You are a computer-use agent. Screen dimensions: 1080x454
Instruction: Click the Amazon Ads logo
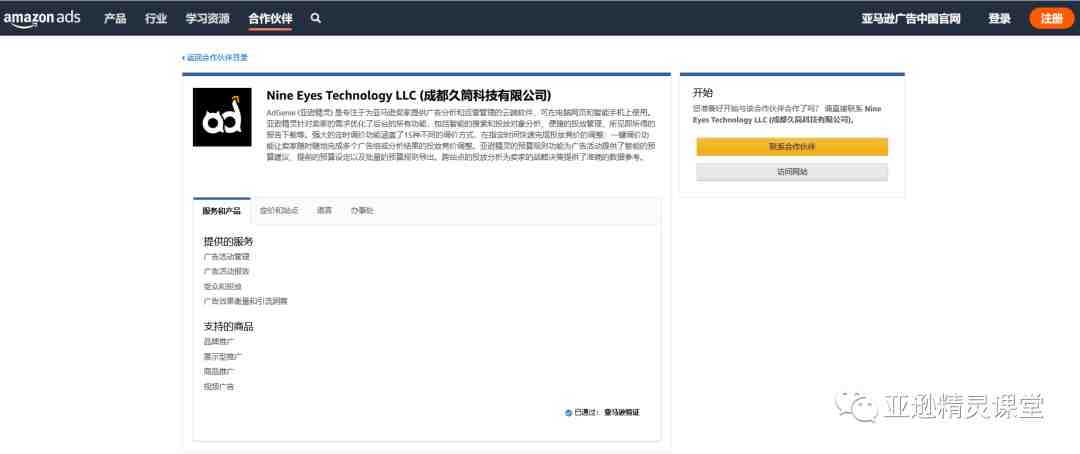[x=42, y=18]
